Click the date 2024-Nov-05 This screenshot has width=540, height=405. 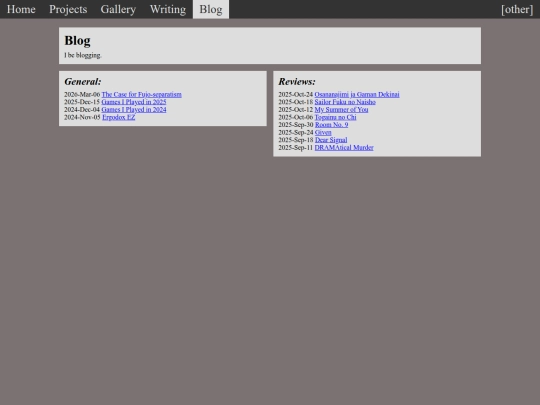(82, 117)
